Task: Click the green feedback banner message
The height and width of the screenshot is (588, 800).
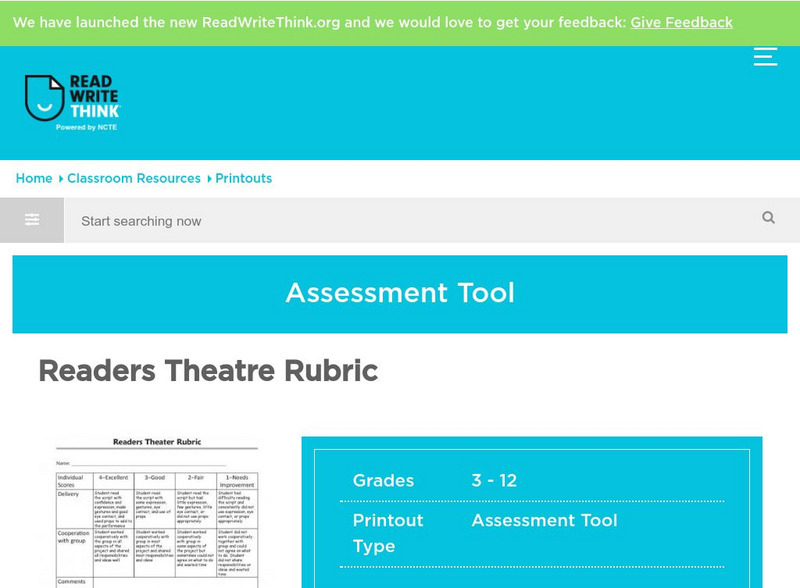Action: pyautogui.click(x=320, y=21)
